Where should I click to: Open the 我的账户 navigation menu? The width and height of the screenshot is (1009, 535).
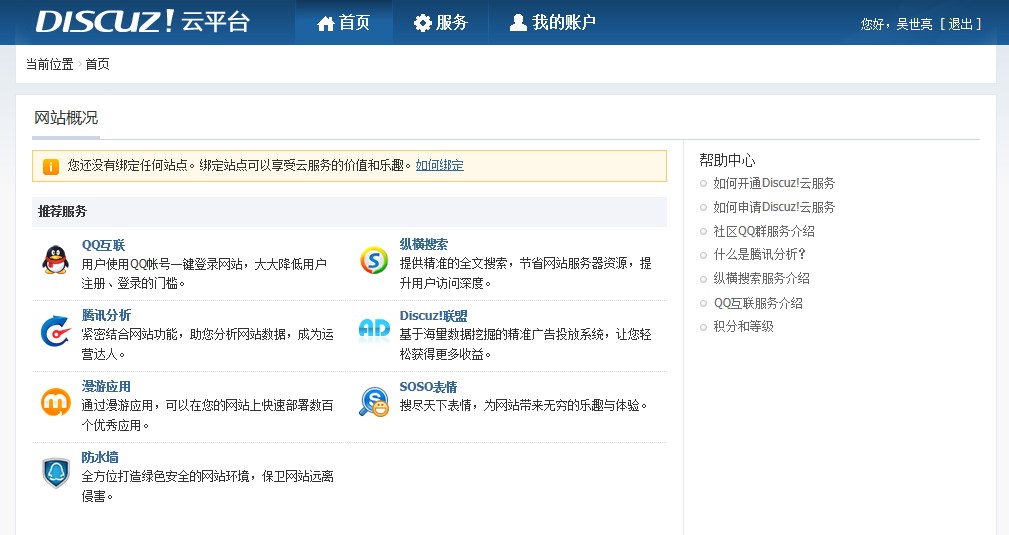[553, 23]
